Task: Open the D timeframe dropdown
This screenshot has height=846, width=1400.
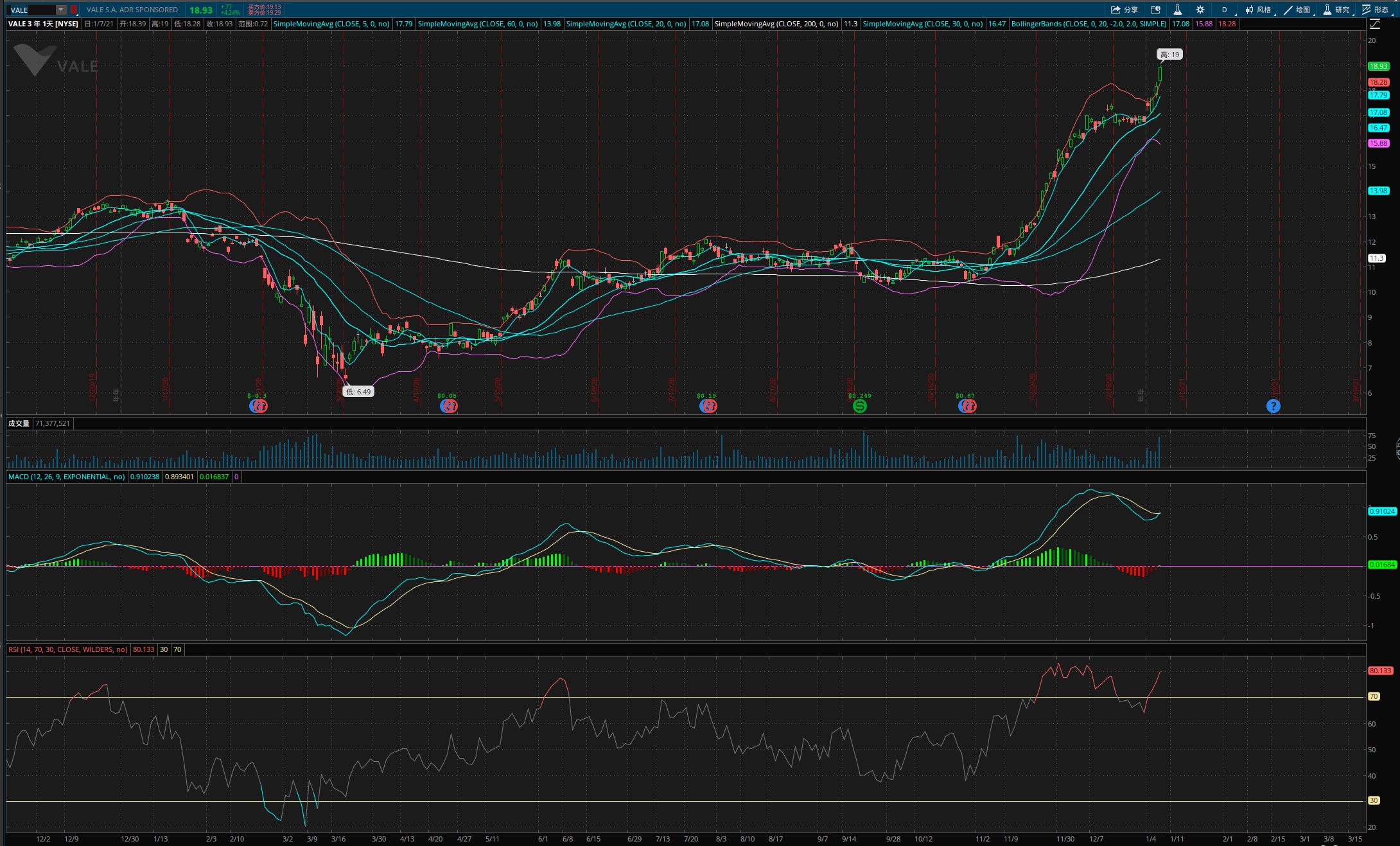Action: coord(1225,10)
